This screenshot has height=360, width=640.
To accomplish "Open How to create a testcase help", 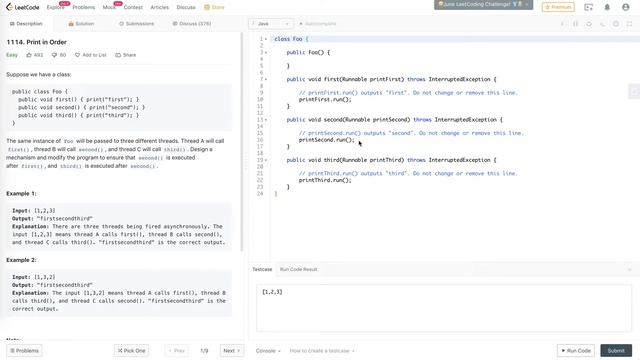I will pos(322,351).
